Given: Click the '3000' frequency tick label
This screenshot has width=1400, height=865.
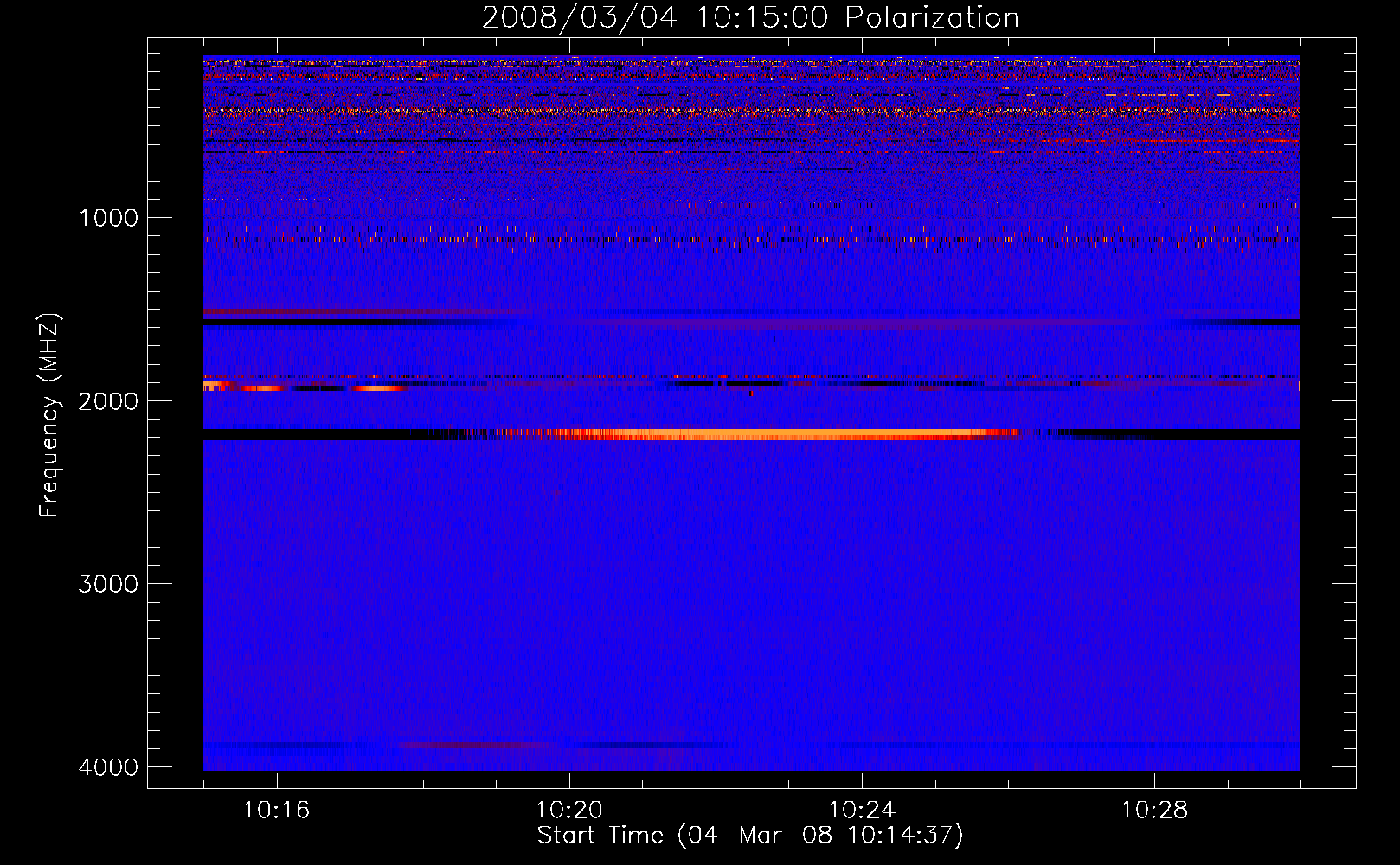Looking at the screenshot, I should tap(108, 584).
